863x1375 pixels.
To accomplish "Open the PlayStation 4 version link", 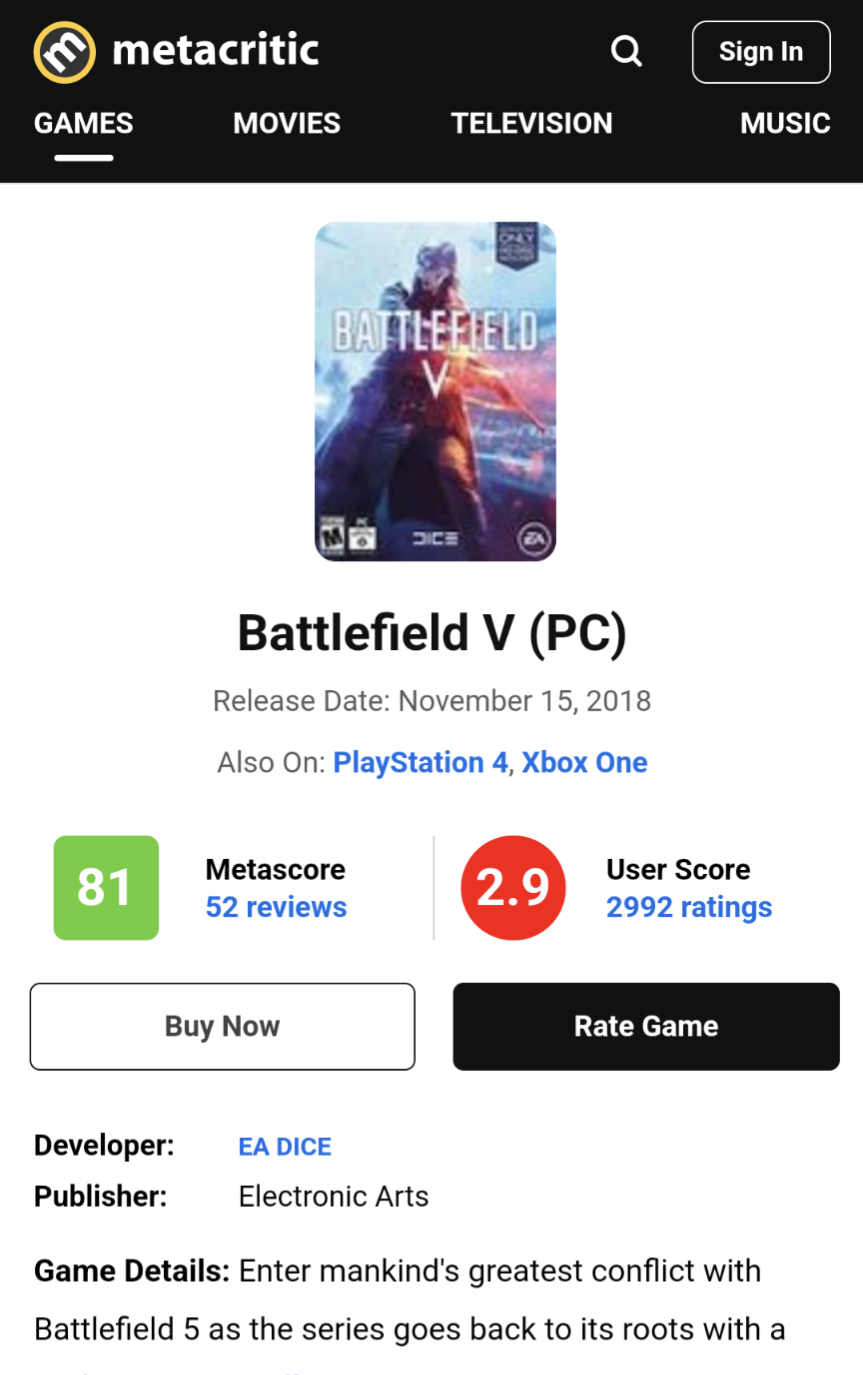I will pos(421,763).
